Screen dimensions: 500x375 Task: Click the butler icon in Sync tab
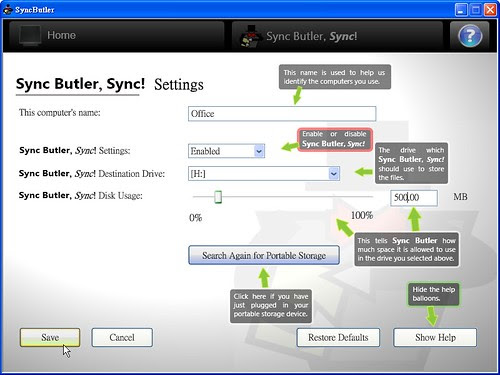pos(250,36)
